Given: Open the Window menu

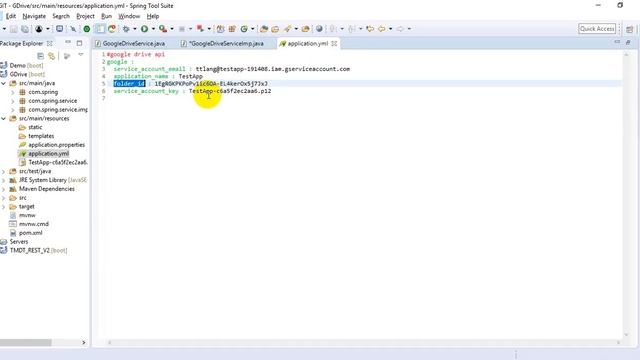Looking at the screenshot, I should pyautogui.click(x=129, y=16).
